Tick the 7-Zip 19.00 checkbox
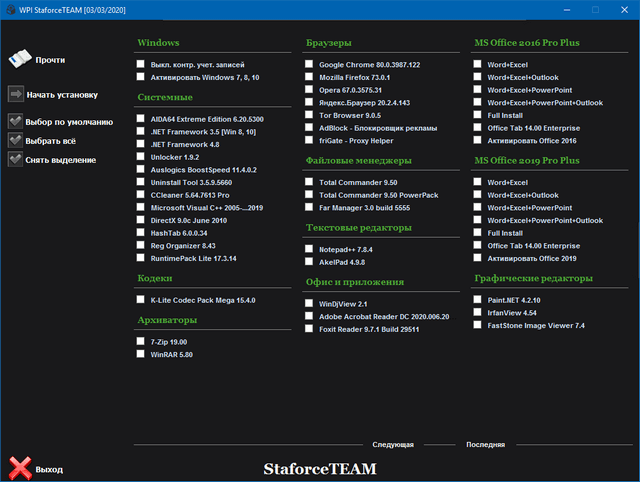Image resolution: width=640 pixels, height=482 pixels. point(140,341)
